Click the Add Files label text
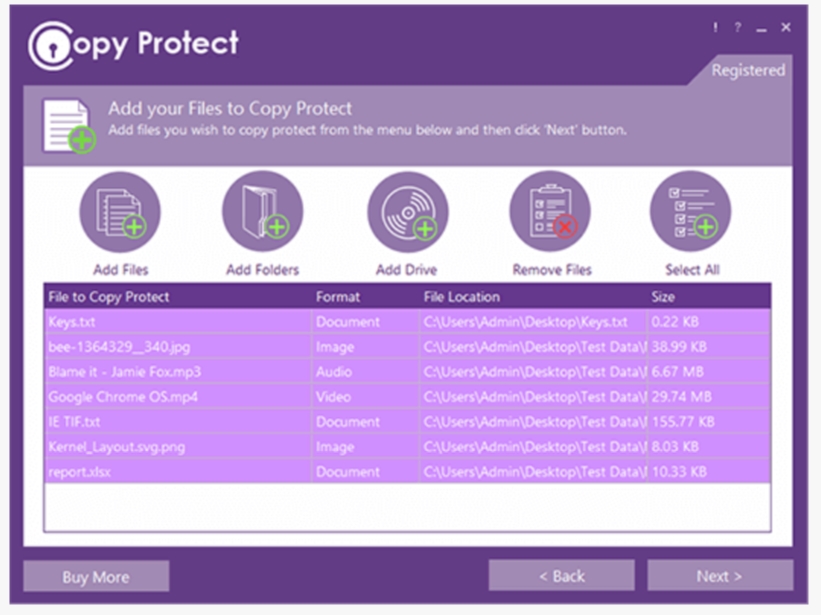This screenshot has height=615, width=821. pyautogui.click(x=121, y=270)
